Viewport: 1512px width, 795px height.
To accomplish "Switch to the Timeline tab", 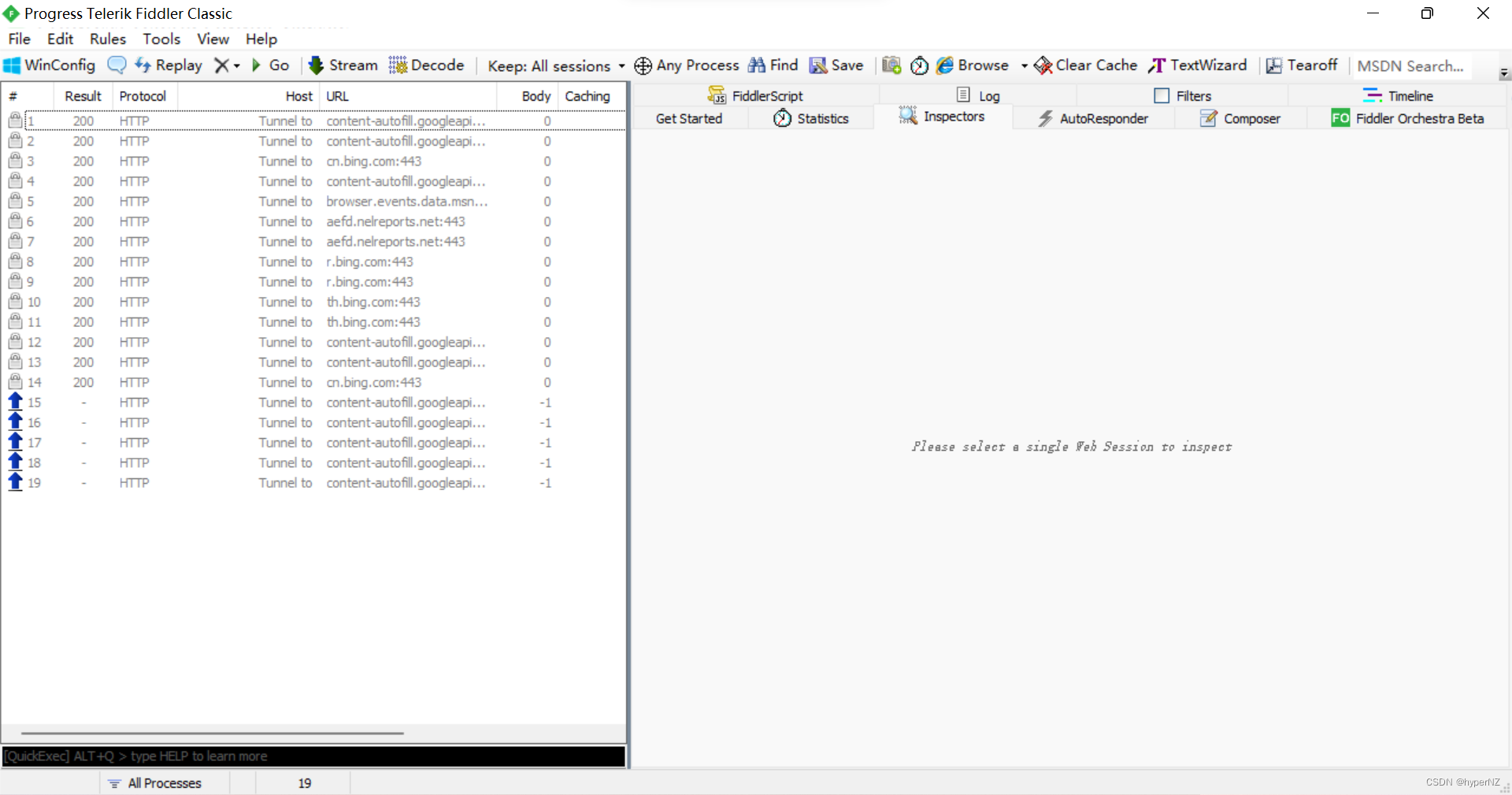I will coord(1399,95).
